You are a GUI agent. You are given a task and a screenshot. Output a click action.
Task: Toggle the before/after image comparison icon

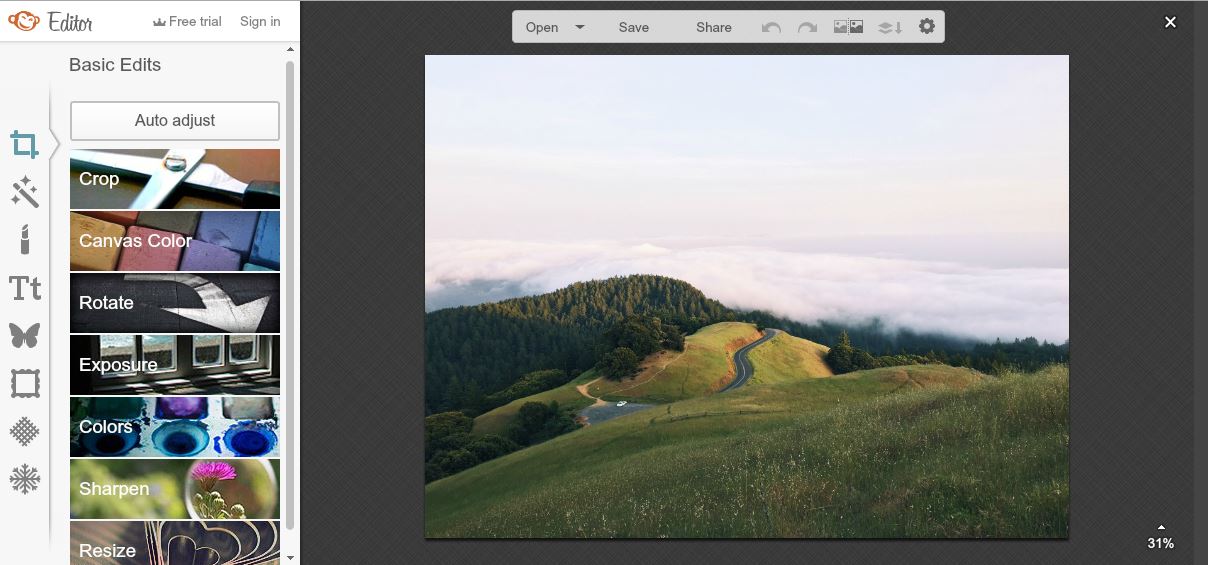click(x=848, y=27)
